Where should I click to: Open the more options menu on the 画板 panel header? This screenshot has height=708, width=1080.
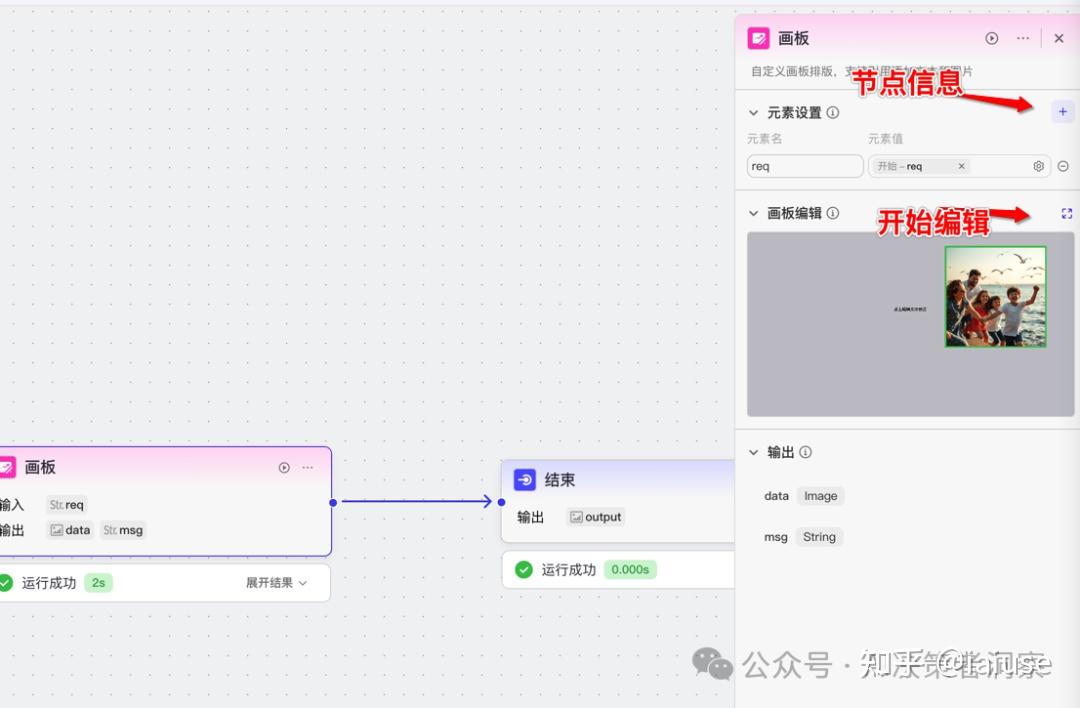1022,38
